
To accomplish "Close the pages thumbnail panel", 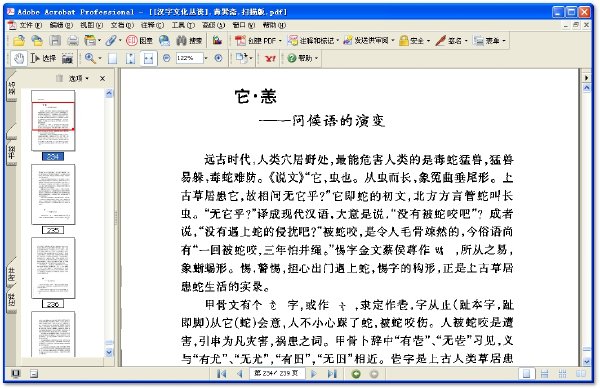I will 102,78.
